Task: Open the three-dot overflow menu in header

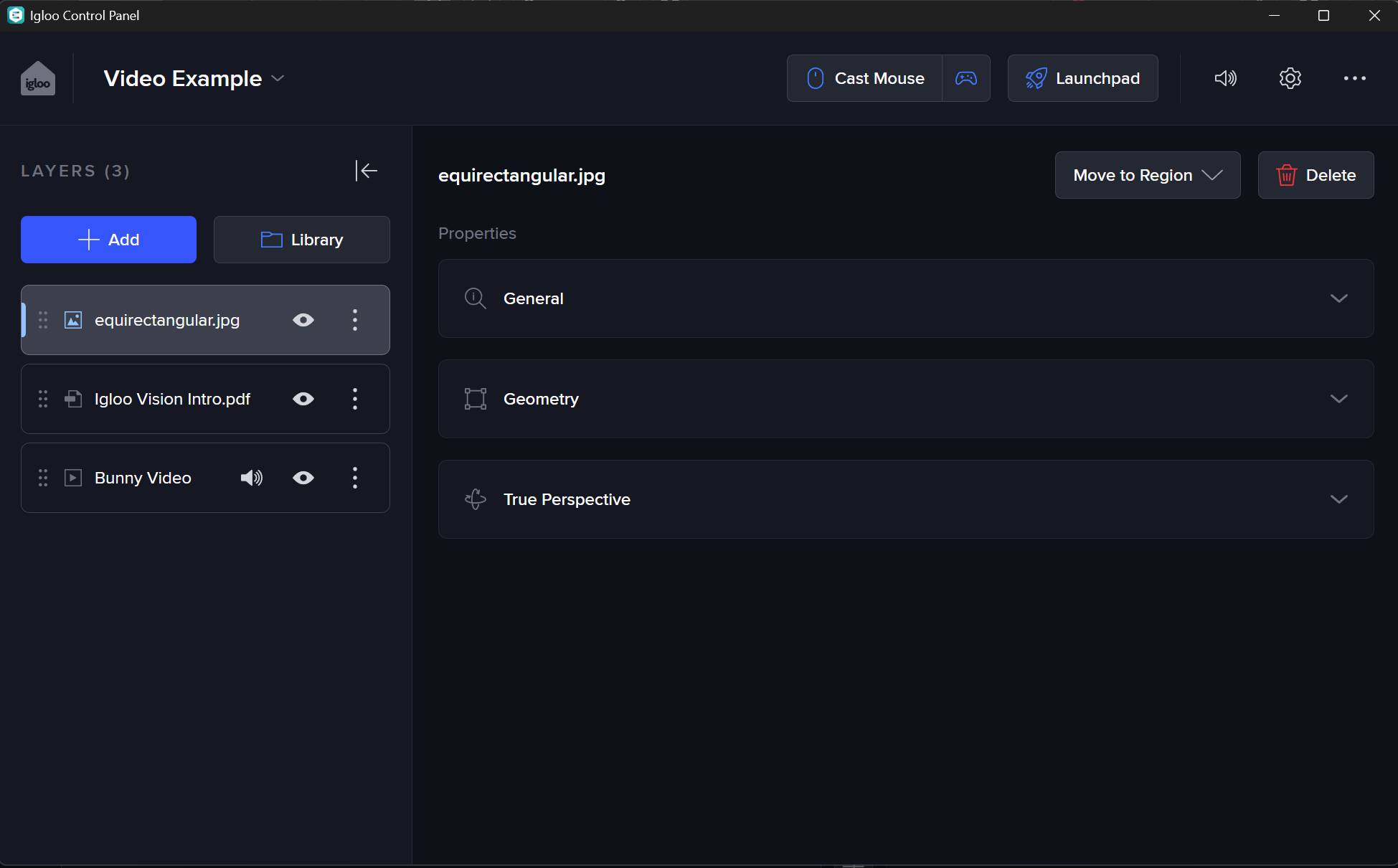Action: coord(1354,78)
